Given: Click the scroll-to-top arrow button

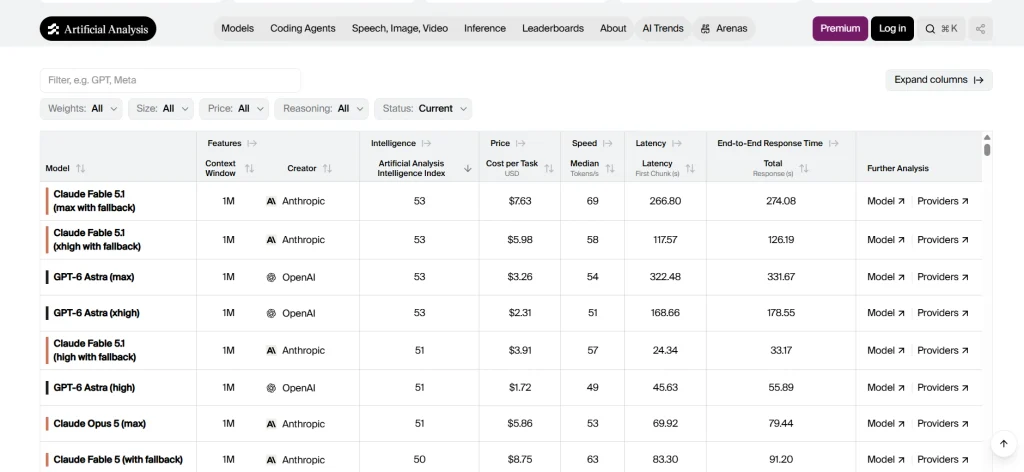Looking at the screenshot, I should (x=1004, y=444).
